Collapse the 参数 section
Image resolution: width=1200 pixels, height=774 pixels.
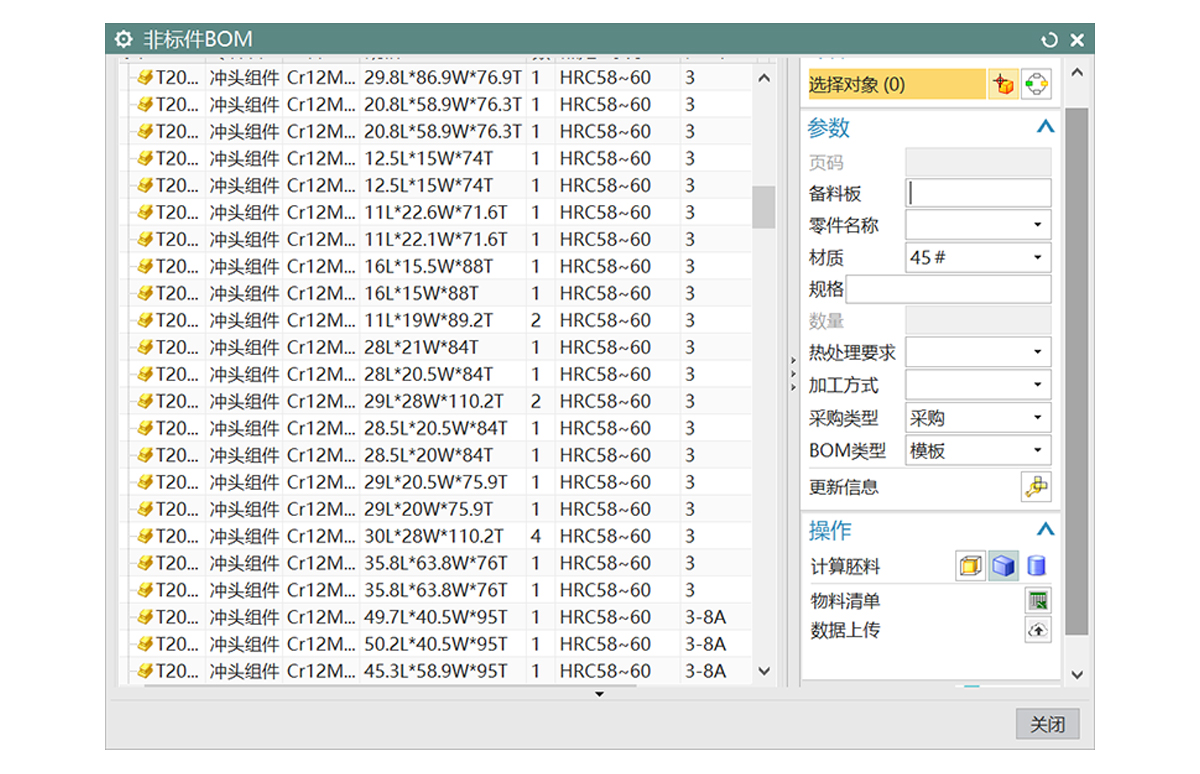coord(1045,127)
